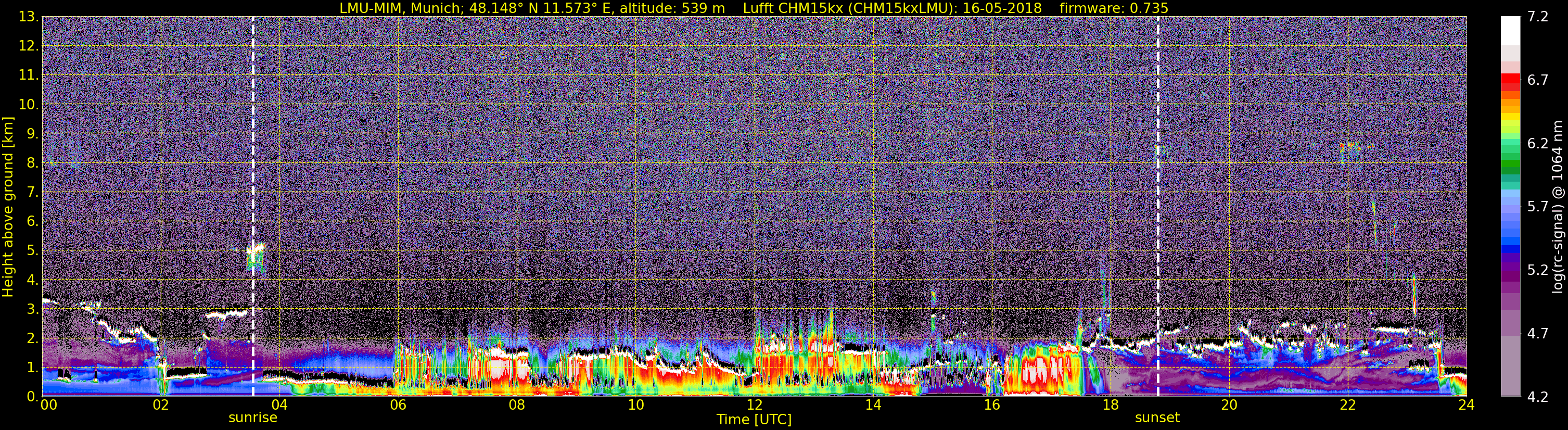Click the '4.' height axis tick label
This screenshot has width=1568, height=430.
(32, 280)
